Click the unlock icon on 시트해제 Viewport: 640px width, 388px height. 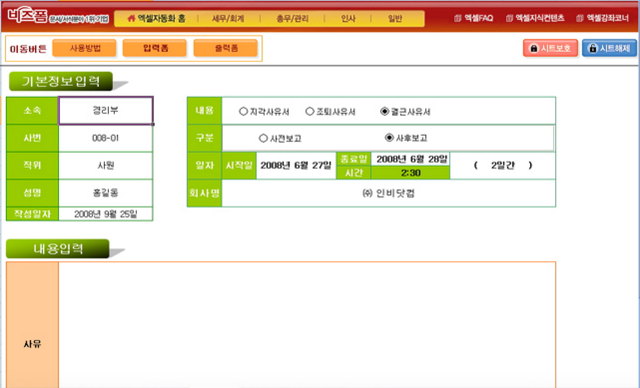593,48
